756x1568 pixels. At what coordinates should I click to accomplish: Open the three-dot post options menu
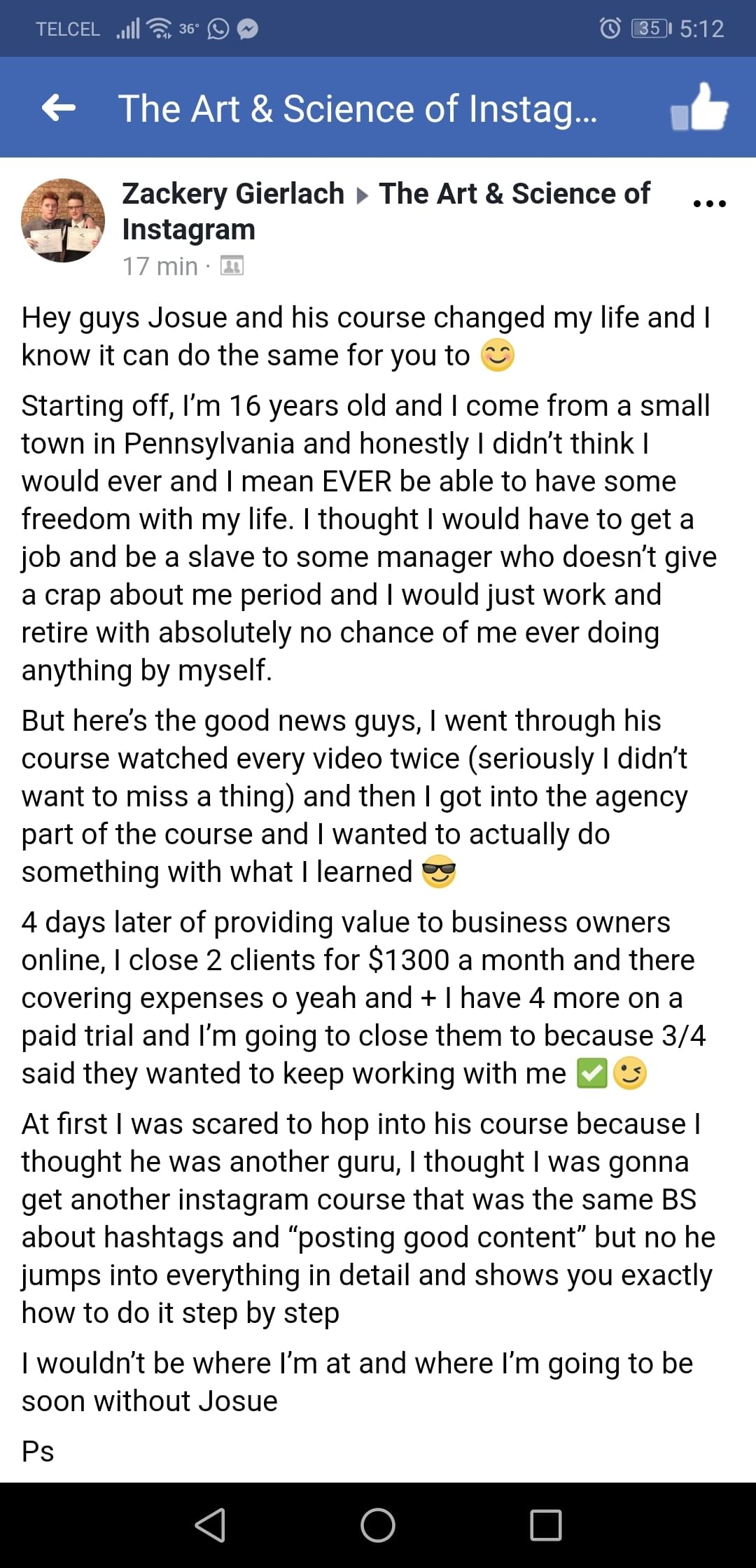click(709, 204)
